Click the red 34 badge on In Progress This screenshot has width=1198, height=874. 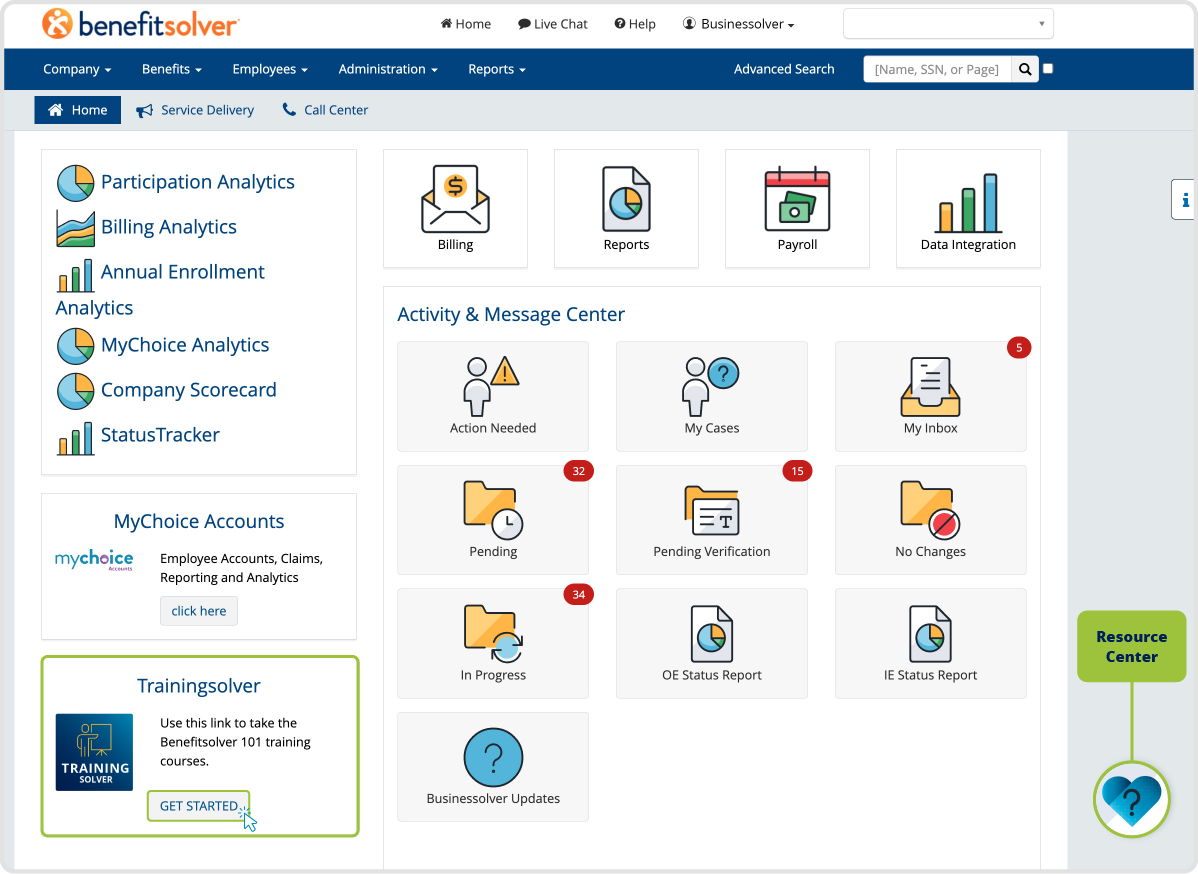click(x=578, y=594)
